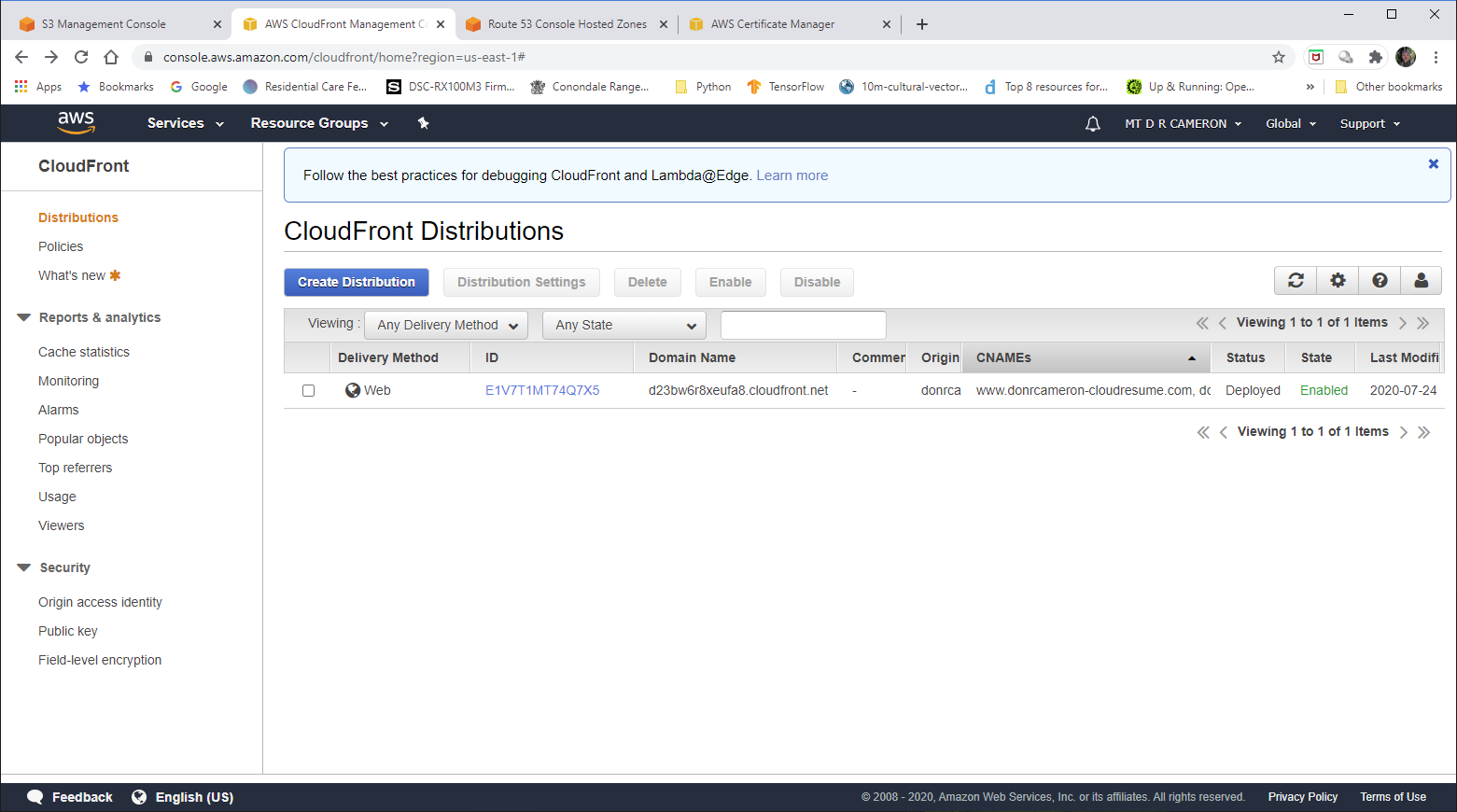The width and height of the screenshot is (1457, 812).
Task: Select the E1V7T1MT74Q7X5 distribution checkbox
Action: [x=309, y=390]
